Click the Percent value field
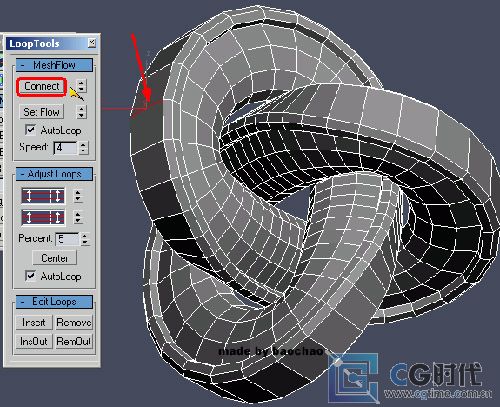 click(67, 239)
